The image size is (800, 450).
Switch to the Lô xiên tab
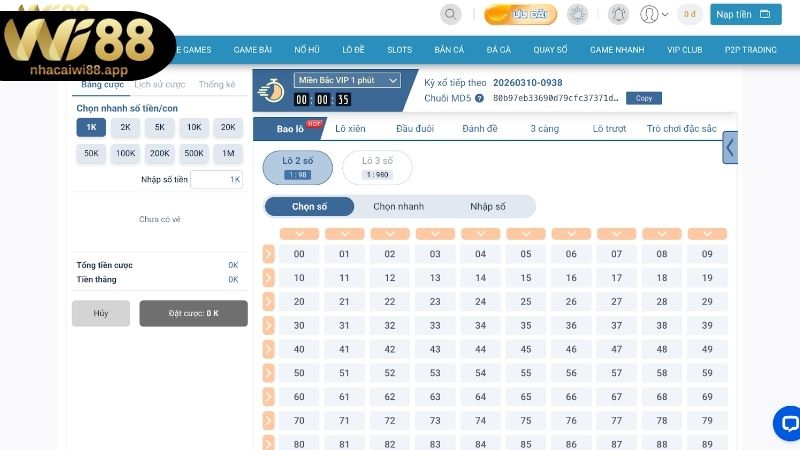(350, 129)
